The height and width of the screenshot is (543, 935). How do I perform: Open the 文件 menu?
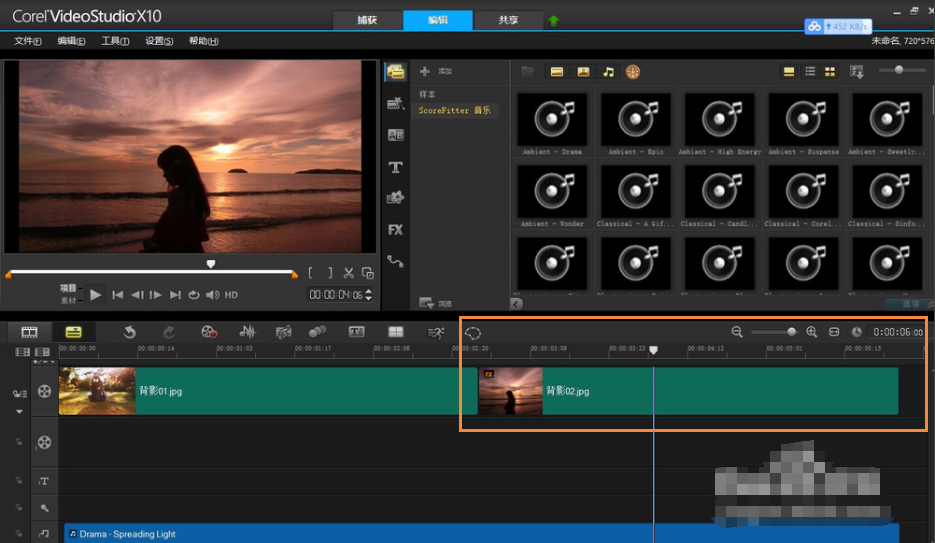[x=27, y=41]
